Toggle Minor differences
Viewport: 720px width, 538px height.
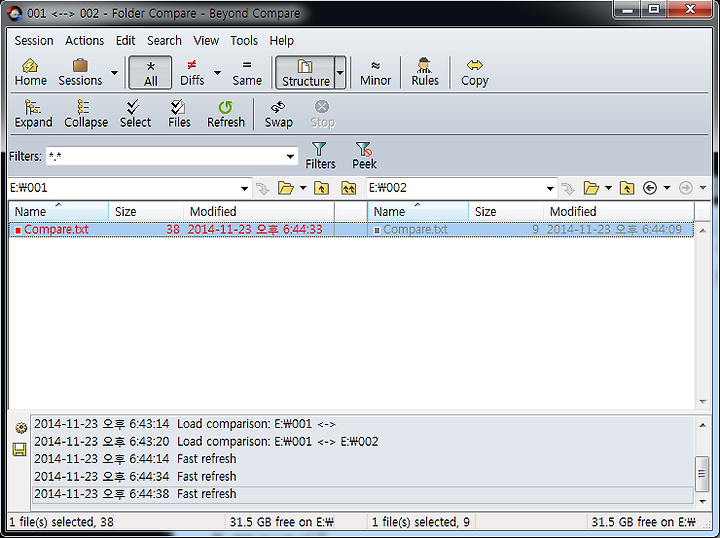[x=375, y=72]
